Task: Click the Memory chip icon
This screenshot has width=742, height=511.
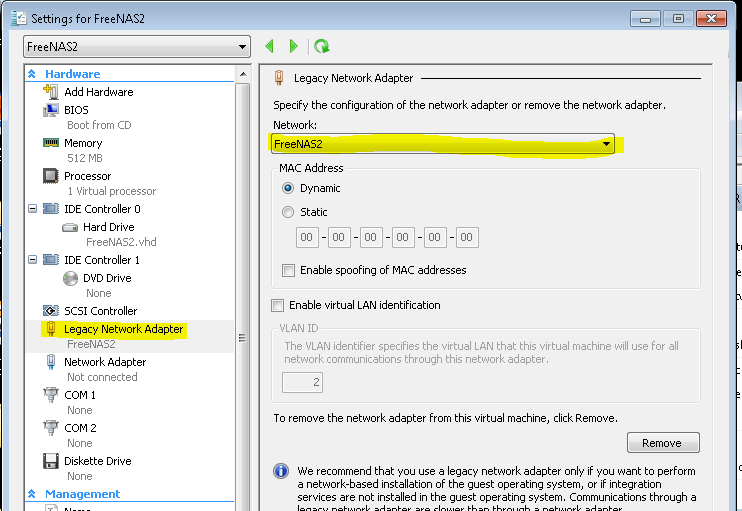Action: coord(51,142)
